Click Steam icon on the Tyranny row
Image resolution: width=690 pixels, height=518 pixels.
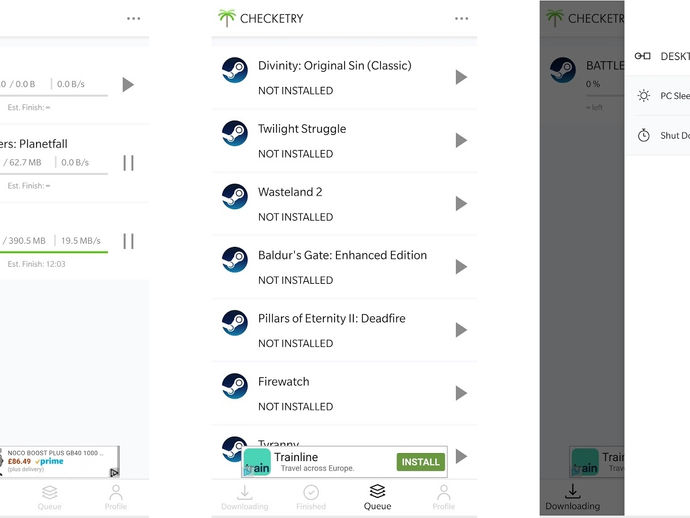click(233, 448)
